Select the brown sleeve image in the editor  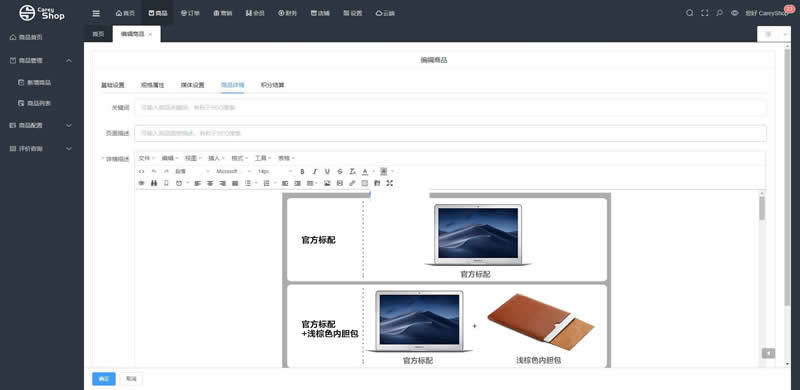pos(540,322)
